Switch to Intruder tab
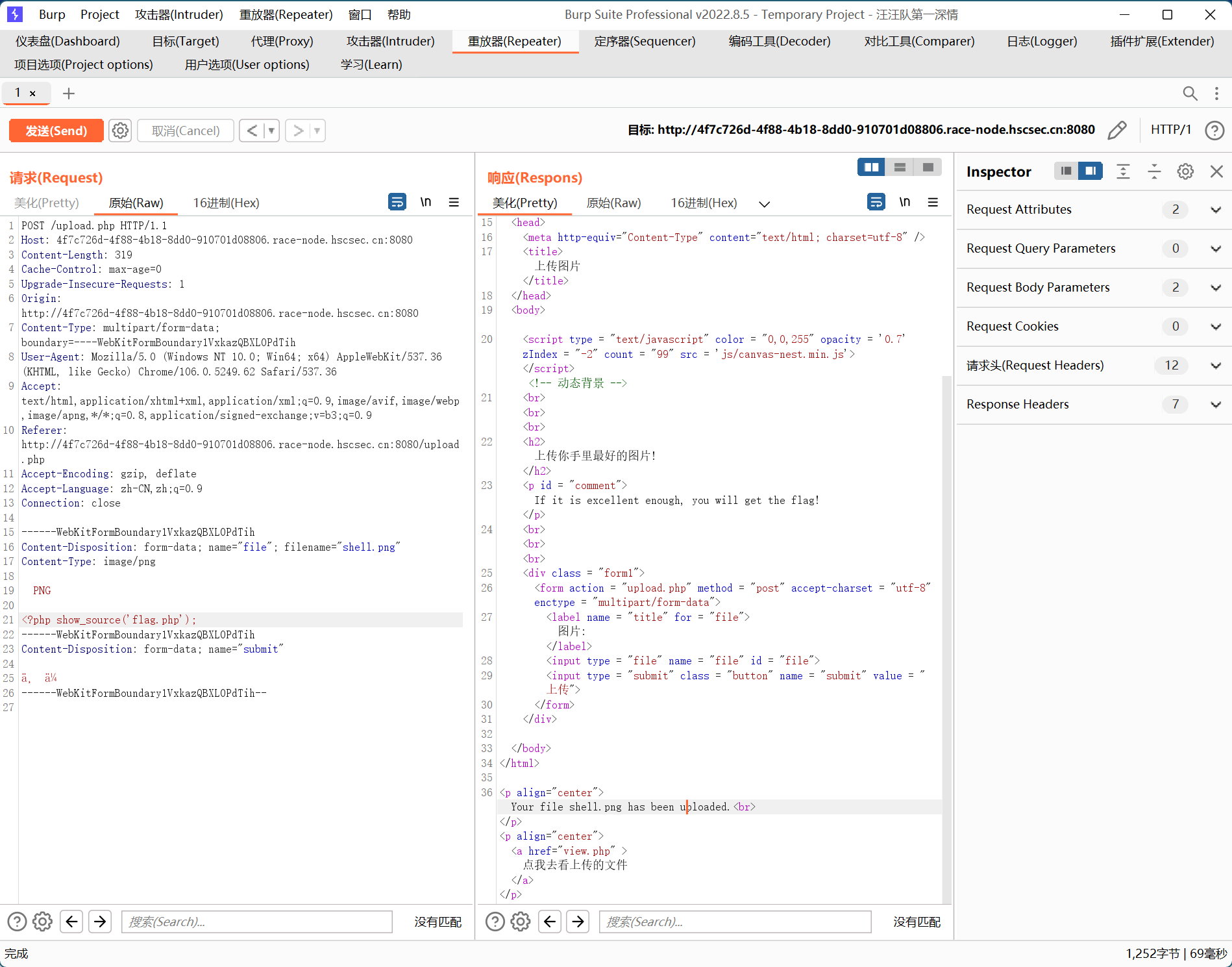This screenshot has height=967, width=1232. click(x=390, y=42)
